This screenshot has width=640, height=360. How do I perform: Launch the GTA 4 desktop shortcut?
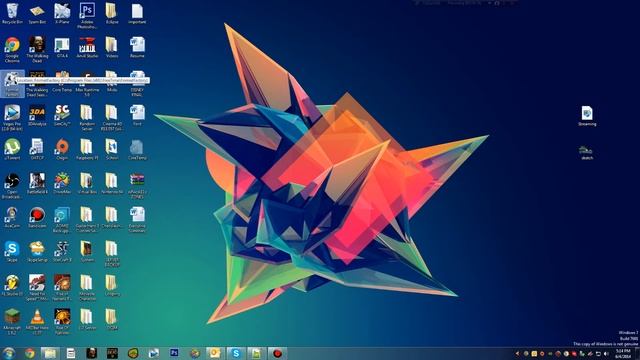pos(62,48)
